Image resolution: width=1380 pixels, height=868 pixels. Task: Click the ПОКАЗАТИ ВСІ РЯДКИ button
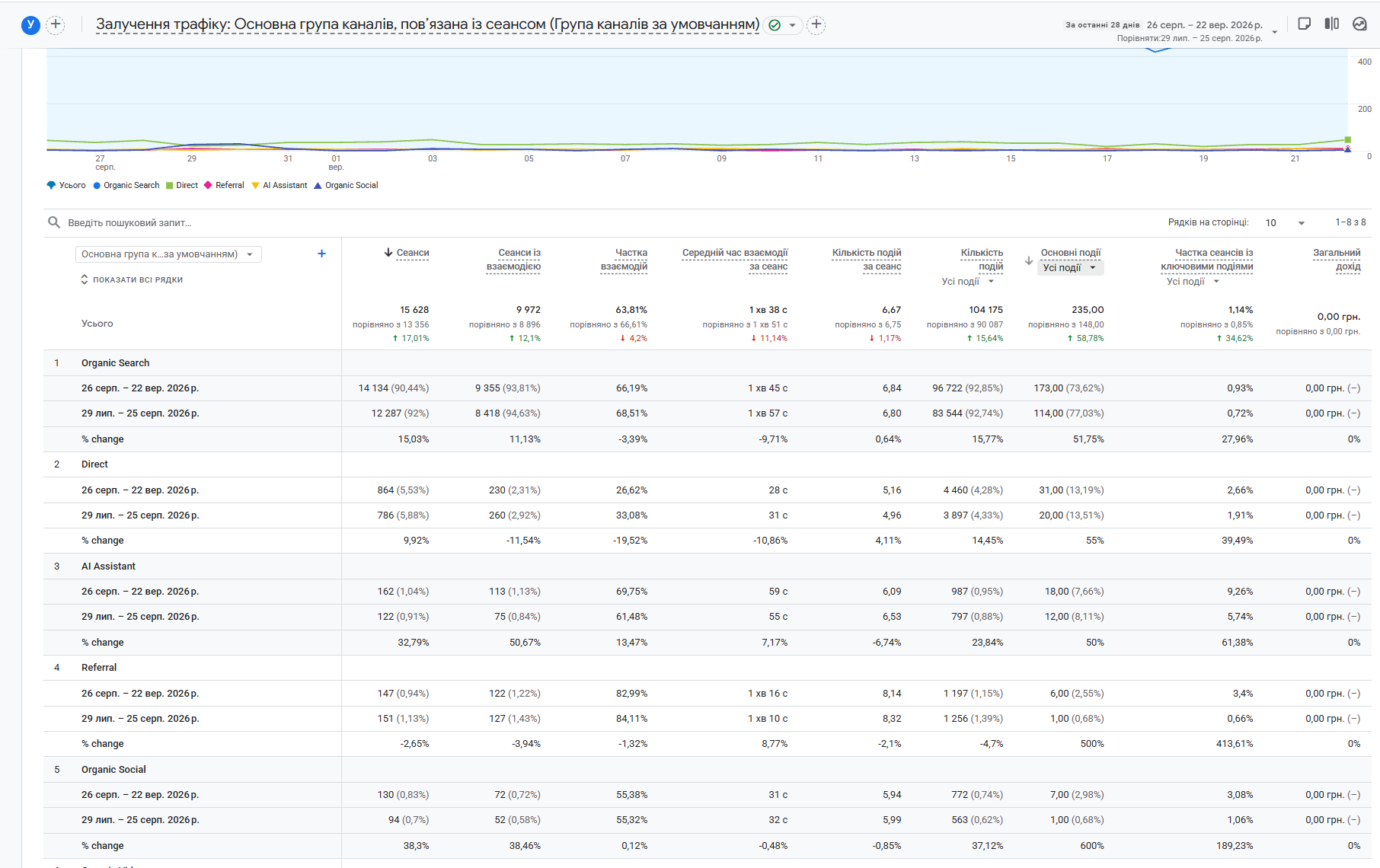tap(132, 279)
